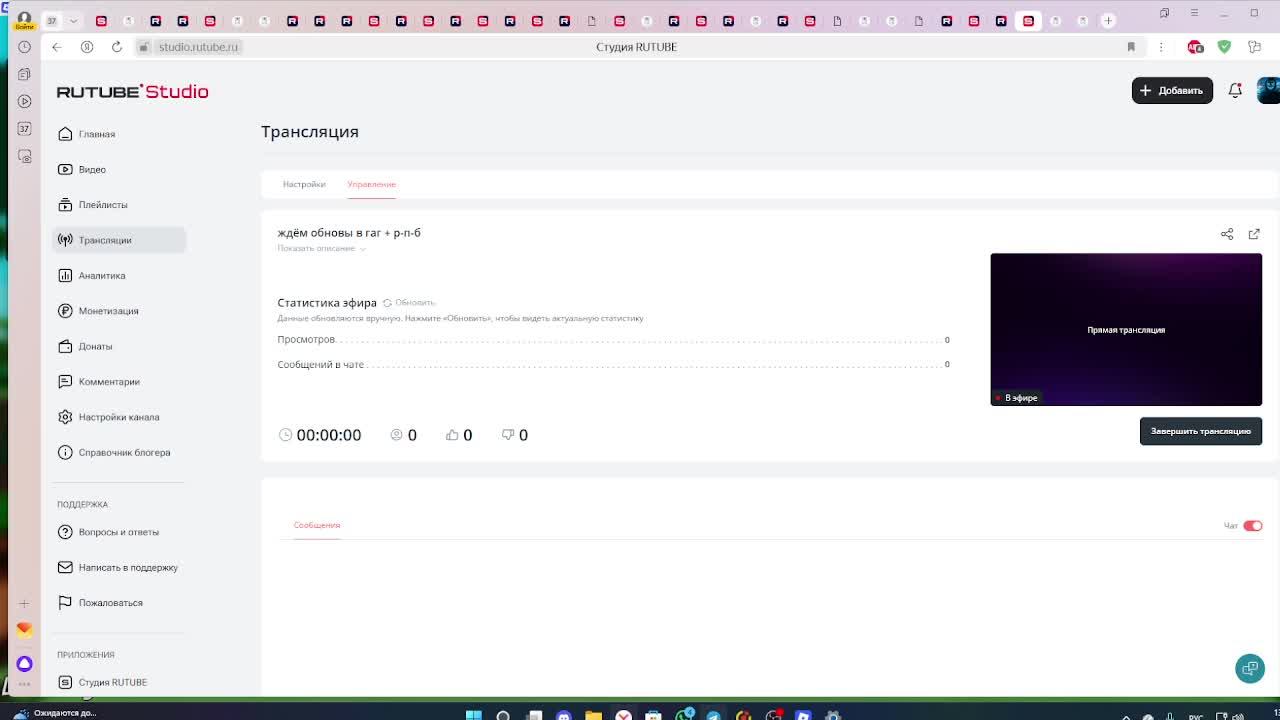Click the Прямая трансляция preview
Viewport: 1280px width, 720px height.
click(1126, 329)
